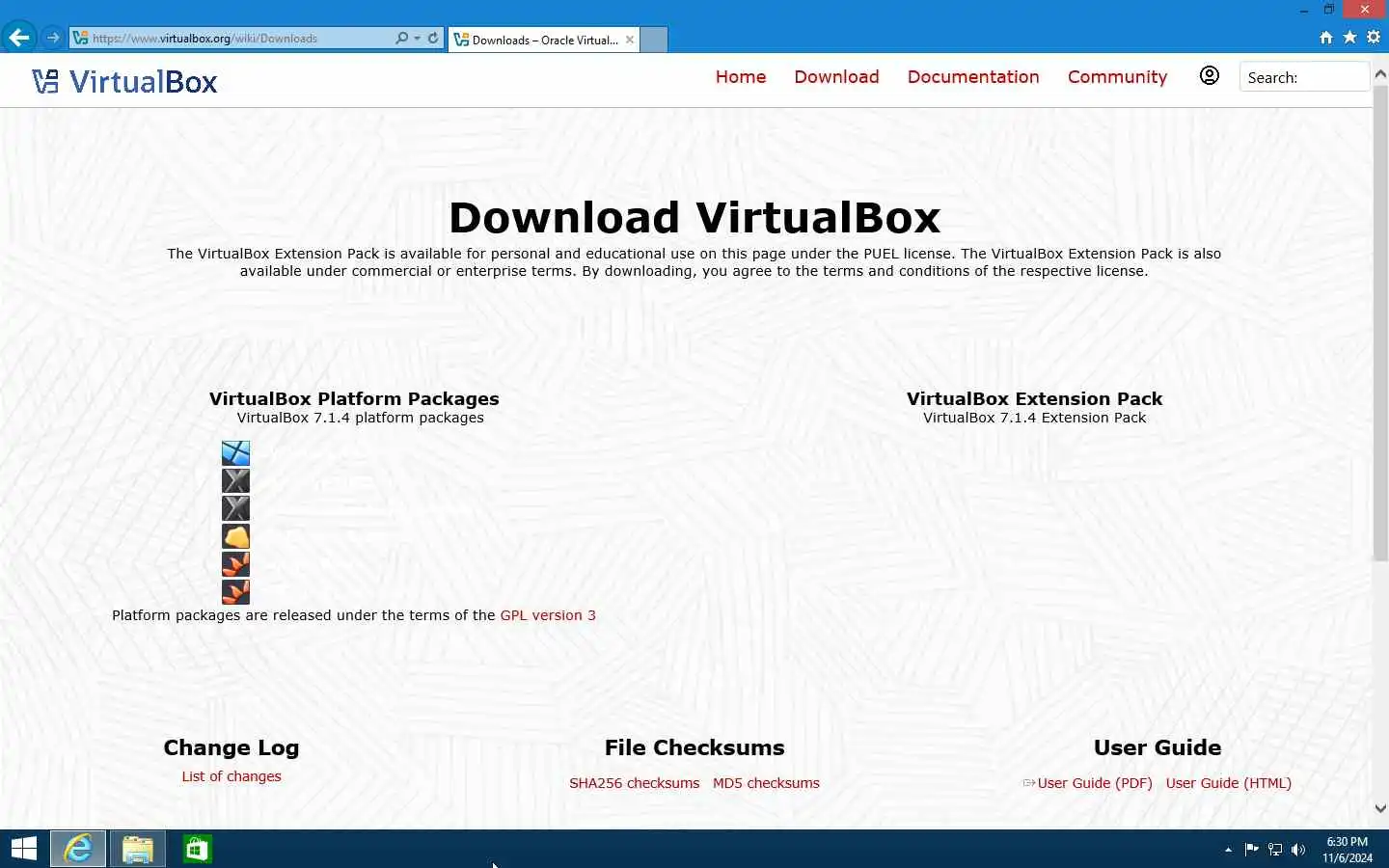Open GPL version 3 link
This screenshot has height=868, width=1389.
click(548, 615)
